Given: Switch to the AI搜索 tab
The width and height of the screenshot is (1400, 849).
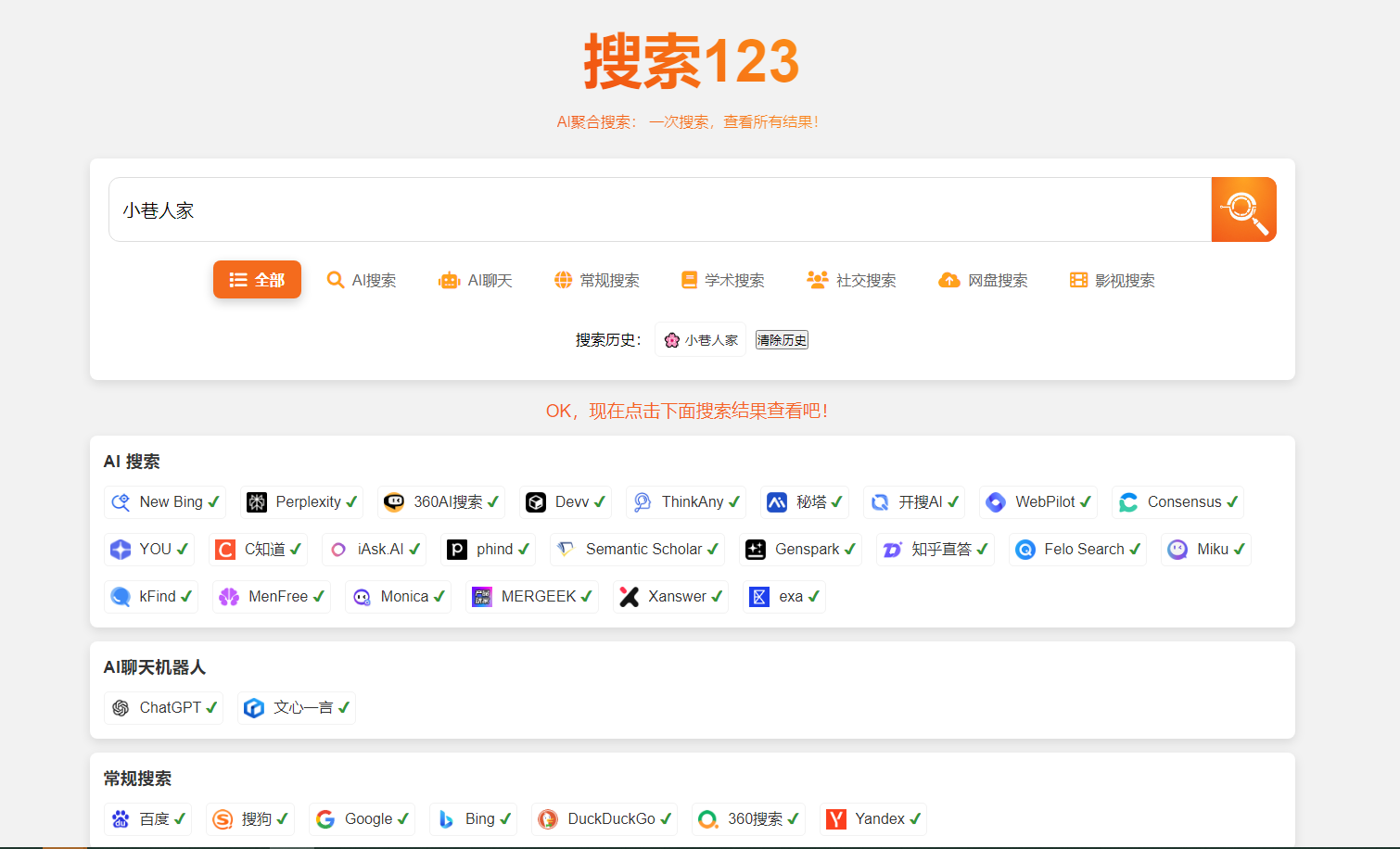Looking at the screenshot, I should (x=362, y=280).
